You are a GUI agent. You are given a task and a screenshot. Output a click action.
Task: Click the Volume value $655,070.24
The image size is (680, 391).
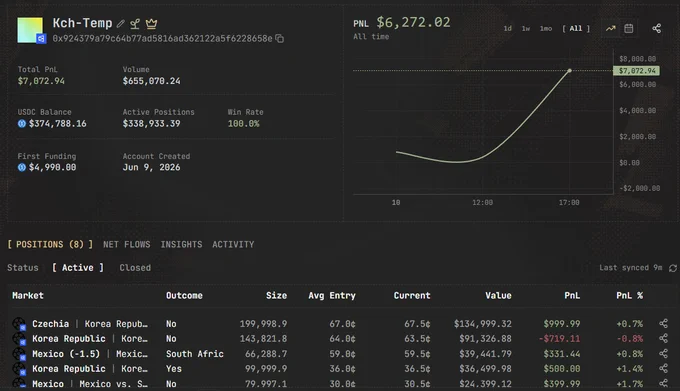pos(151,81)
